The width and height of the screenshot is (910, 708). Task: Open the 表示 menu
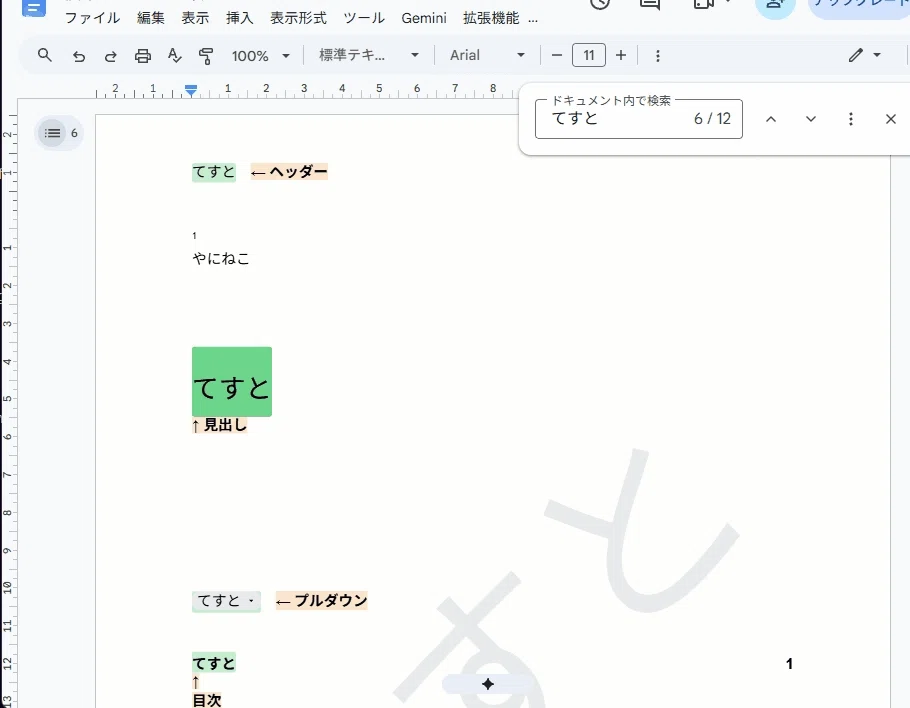click(195, 18)
